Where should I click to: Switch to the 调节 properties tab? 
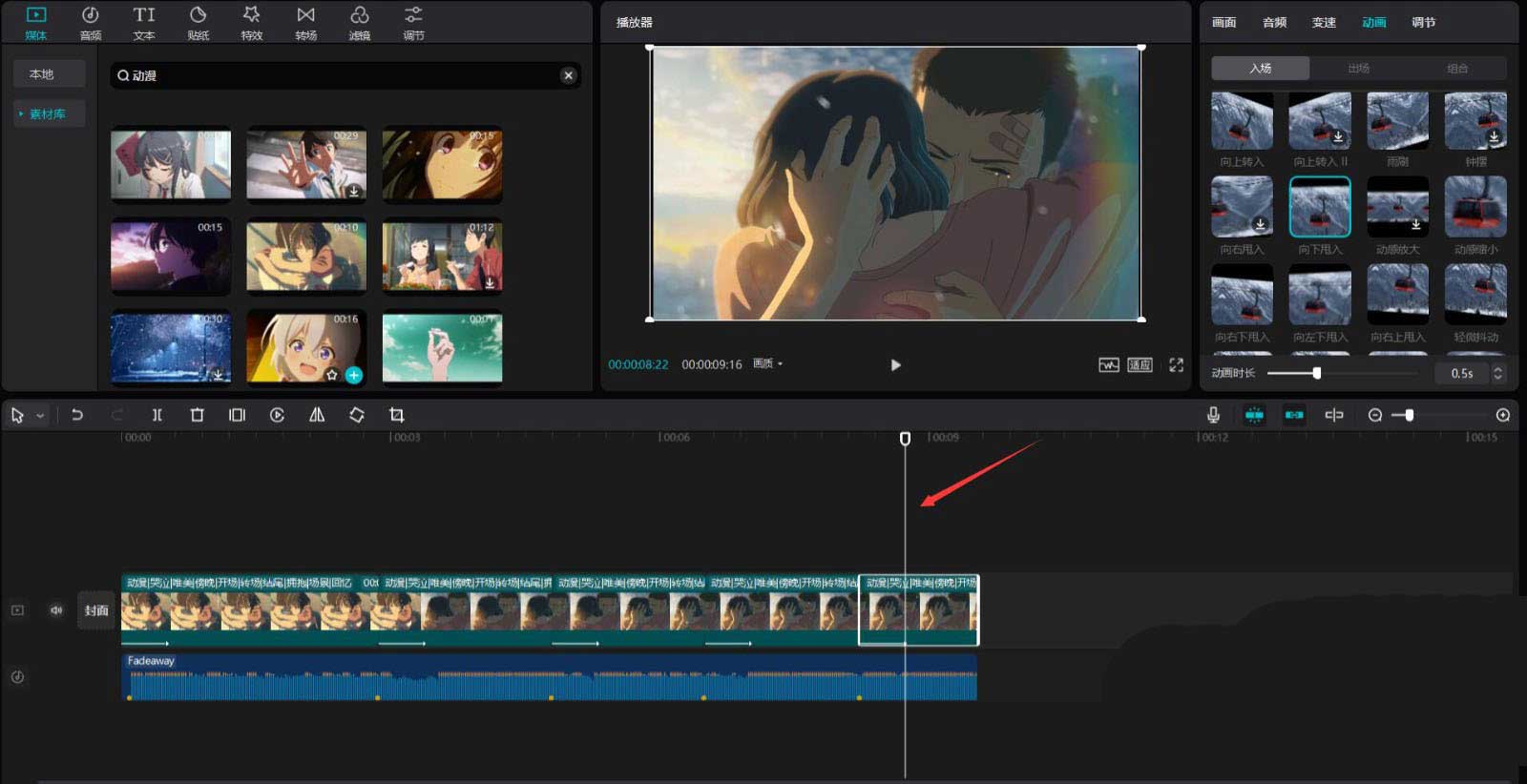[1423, 22]
